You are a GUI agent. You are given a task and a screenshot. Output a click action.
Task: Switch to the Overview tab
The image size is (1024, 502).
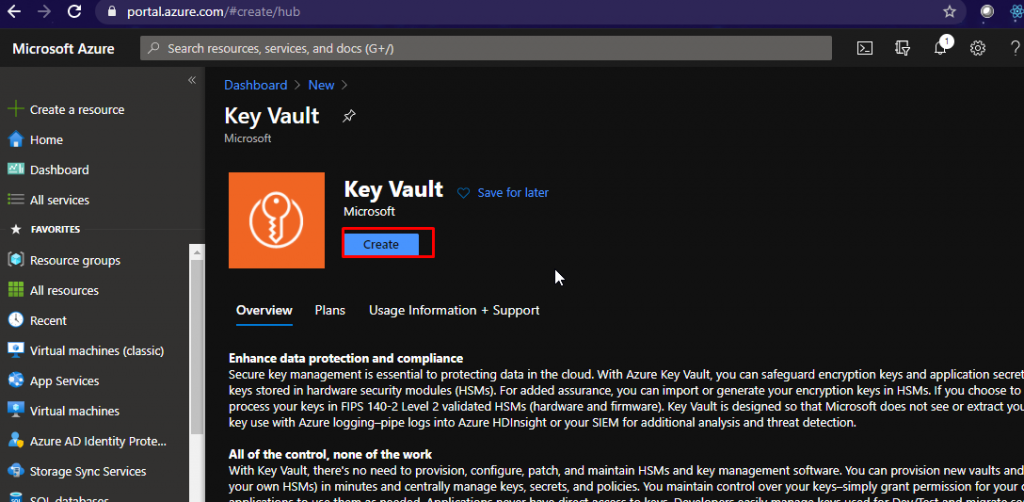click(264, 310)
